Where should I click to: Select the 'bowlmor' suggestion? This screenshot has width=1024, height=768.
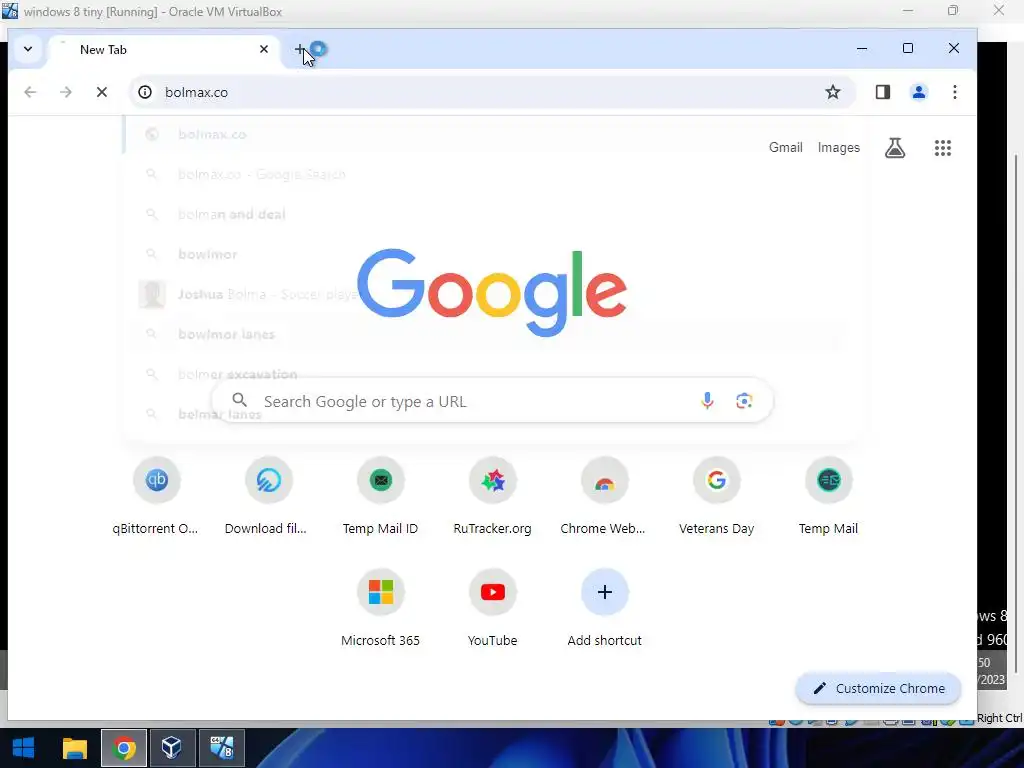(490, 254)
